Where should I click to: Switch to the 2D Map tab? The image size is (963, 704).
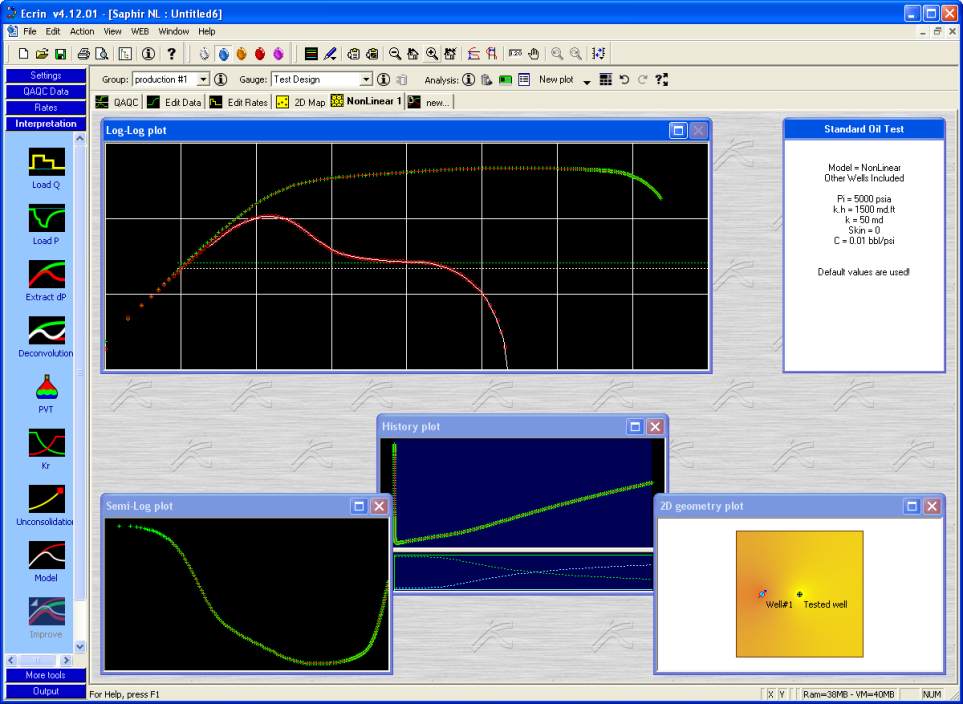[x=300, y=102]
